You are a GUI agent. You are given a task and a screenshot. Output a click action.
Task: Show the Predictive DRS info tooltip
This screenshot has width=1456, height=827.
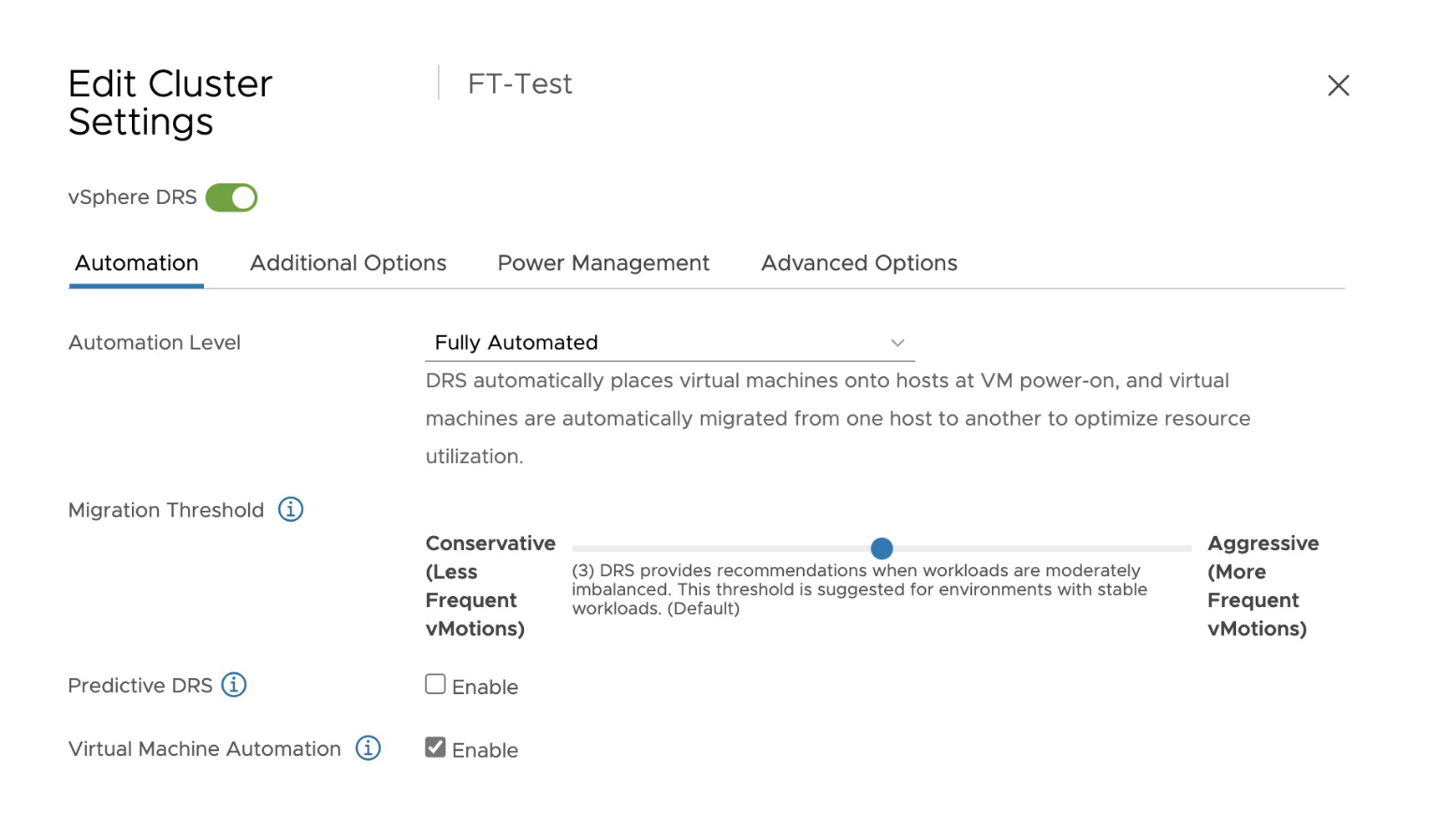(234, 686)
